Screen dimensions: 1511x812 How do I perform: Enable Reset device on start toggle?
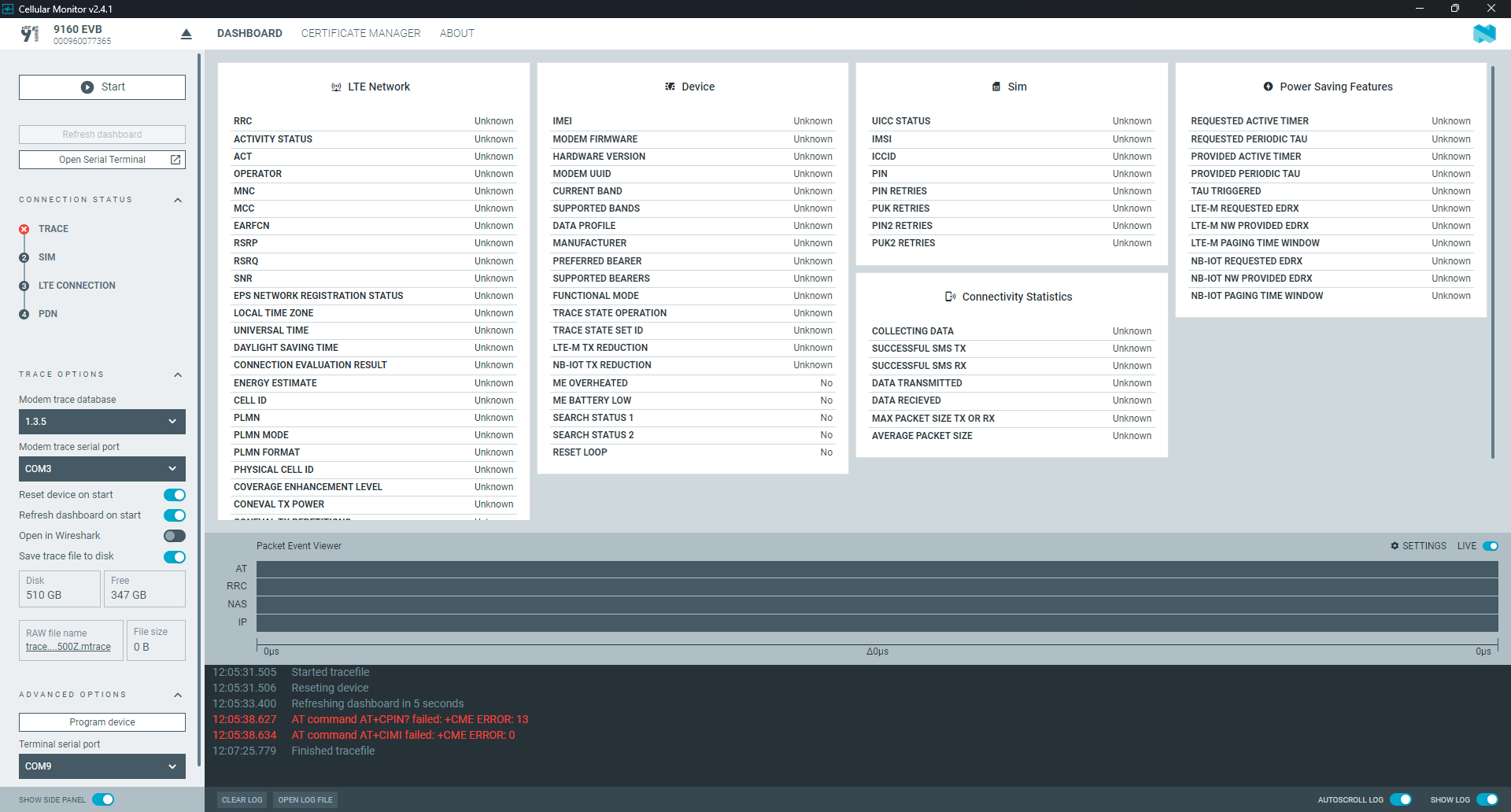pyautogui.click(x=175, y=495)
